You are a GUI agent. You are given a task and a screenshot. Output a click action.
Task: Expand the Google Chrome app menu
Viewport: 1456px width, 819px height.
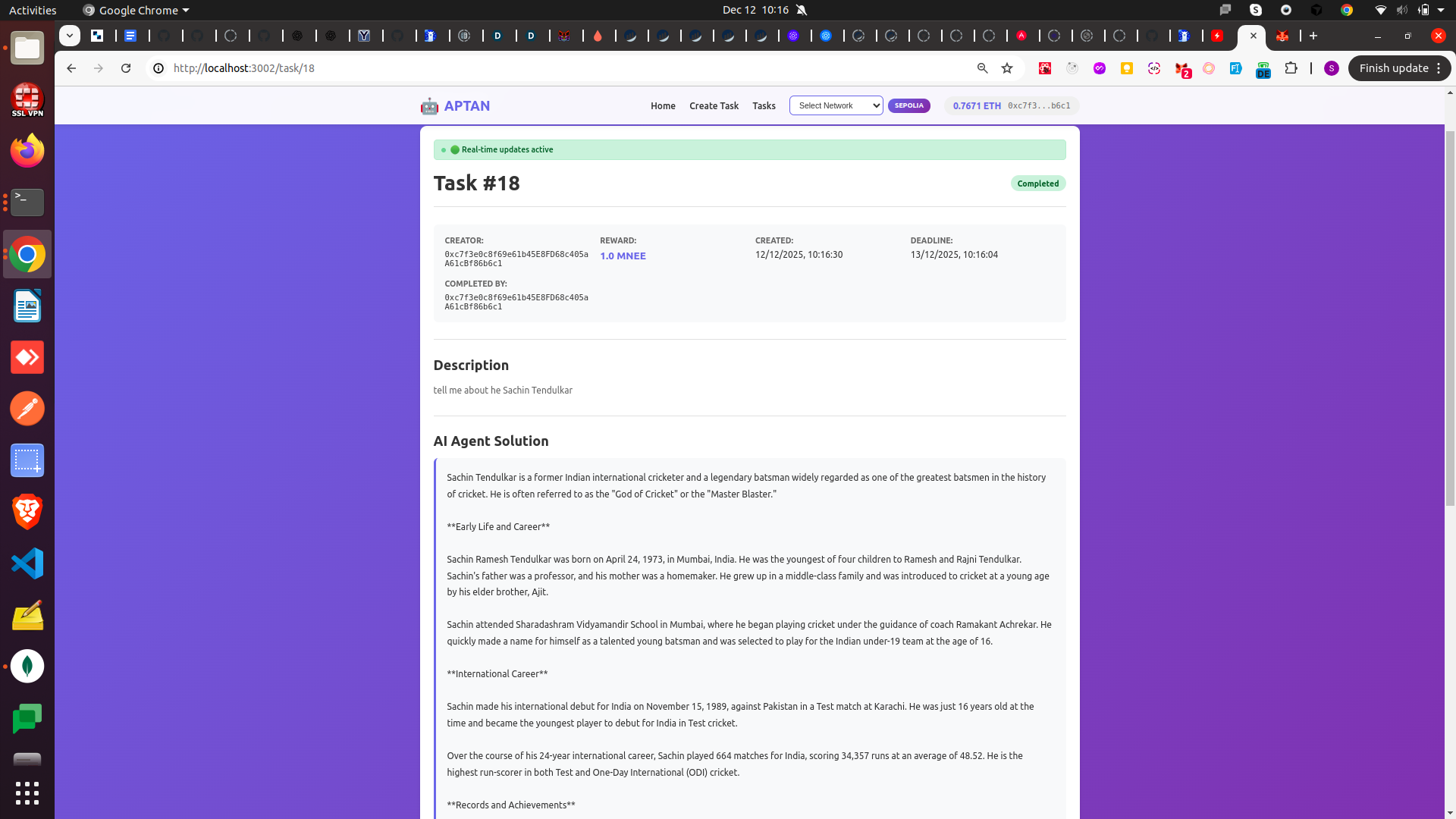pos(136,10)
